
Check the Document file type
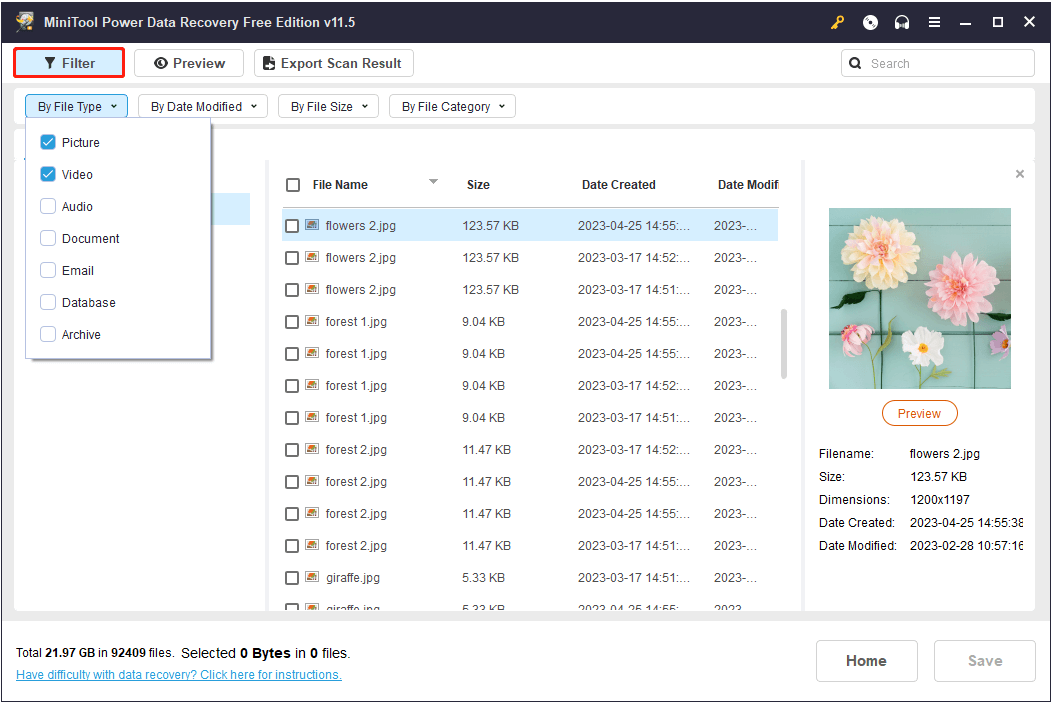coord(48,238)
